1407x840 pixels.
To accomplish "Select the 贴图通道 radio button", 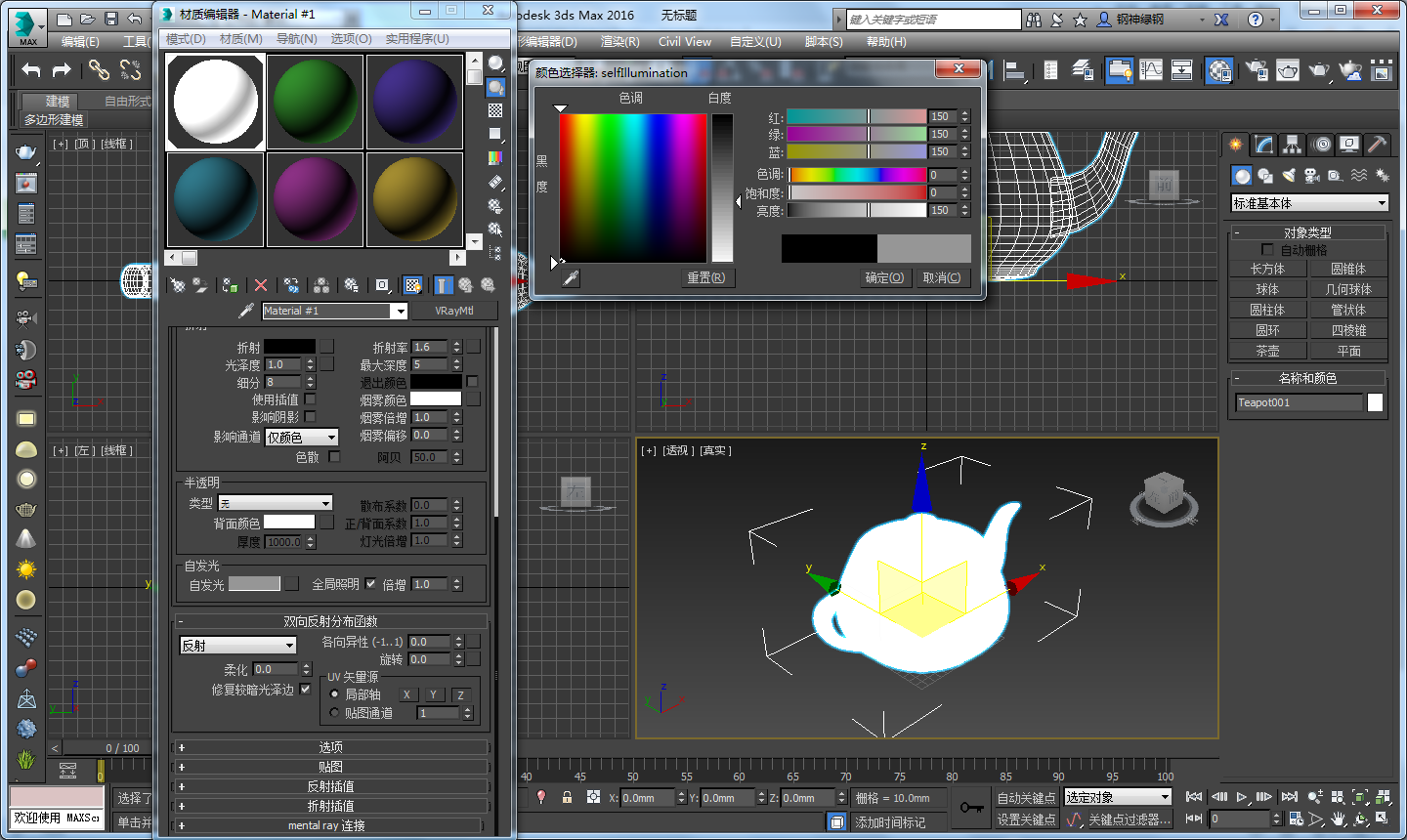I will 334,713.
